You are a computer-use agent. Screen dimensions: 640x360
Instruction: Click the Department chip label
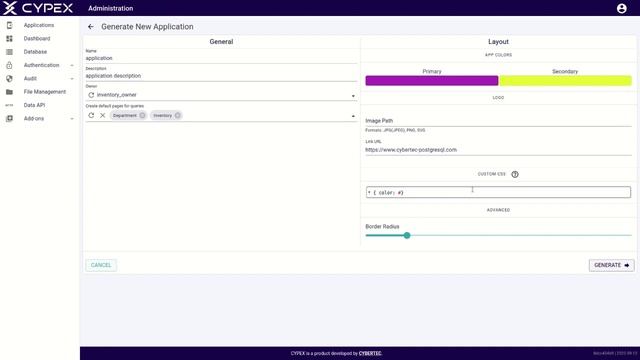[124, 116]
